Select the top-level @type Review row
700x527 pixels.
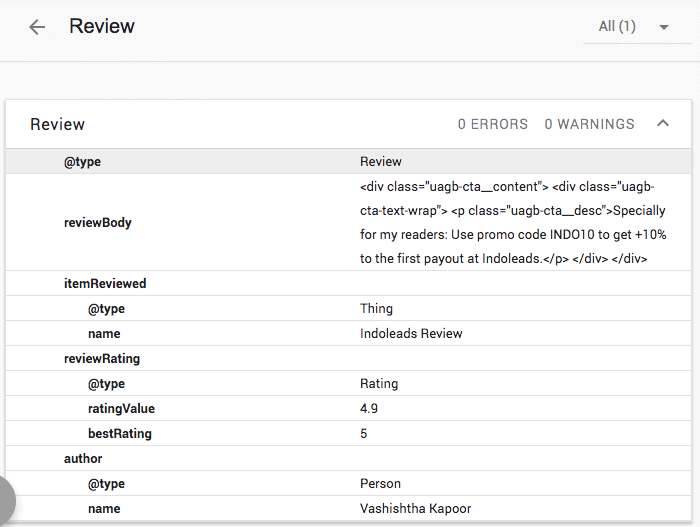[x=348, y=161]
